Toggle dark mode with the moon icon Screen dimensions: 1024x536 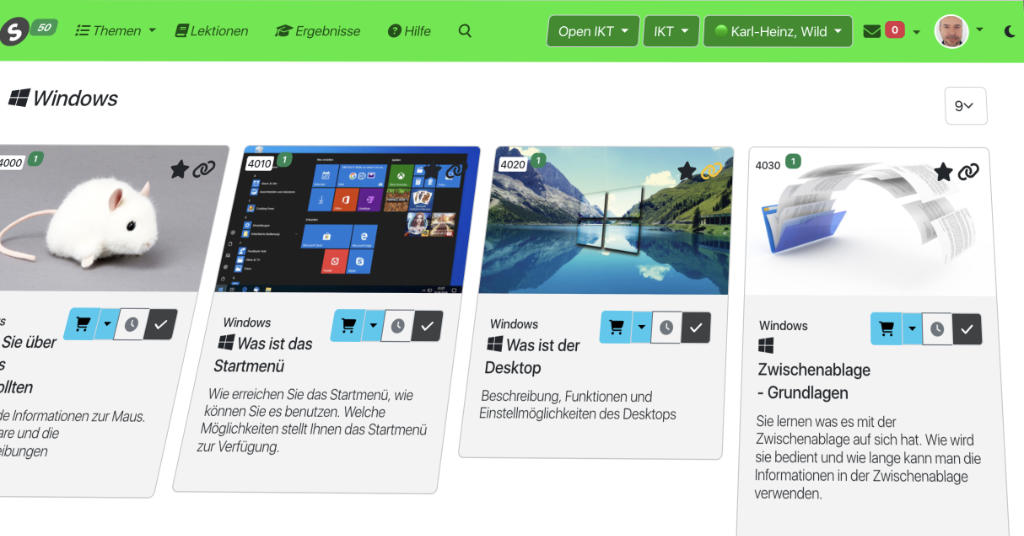pos(1009,31)
